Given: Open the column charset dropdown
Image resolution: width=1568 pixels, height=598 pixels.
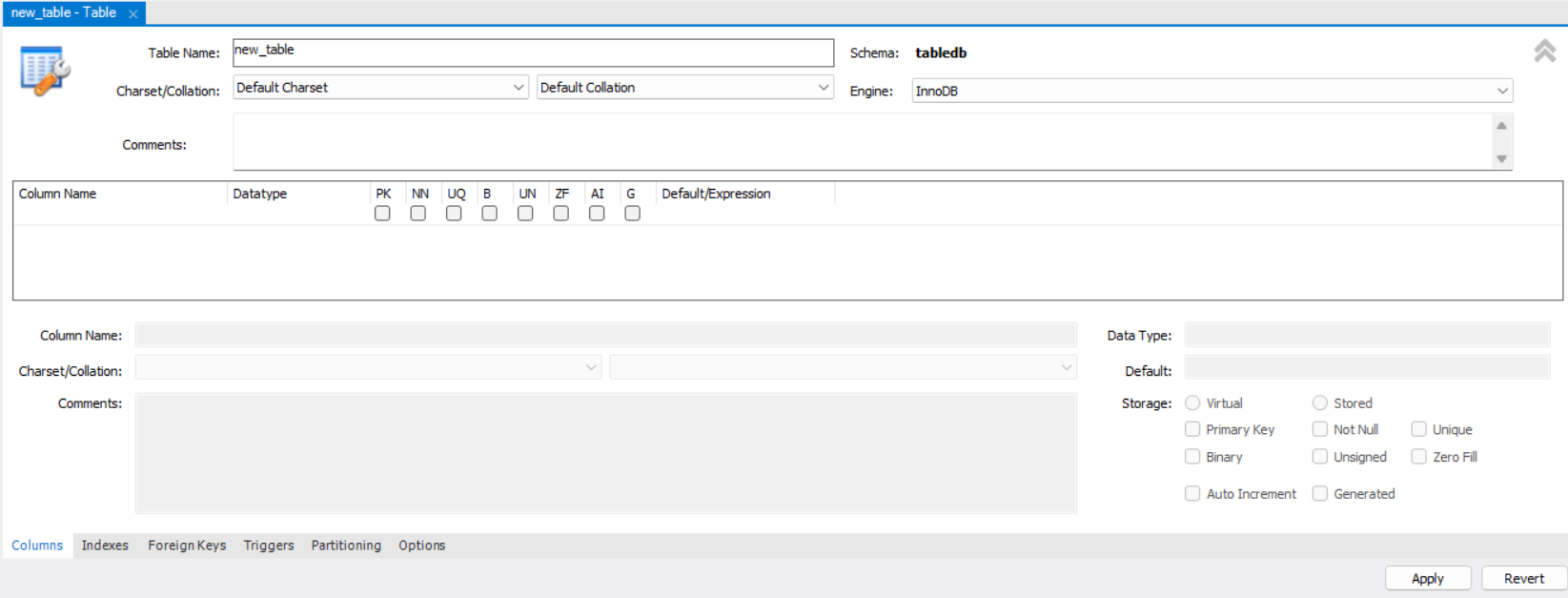Looking at the screenshot, I should tap(368, 367).
